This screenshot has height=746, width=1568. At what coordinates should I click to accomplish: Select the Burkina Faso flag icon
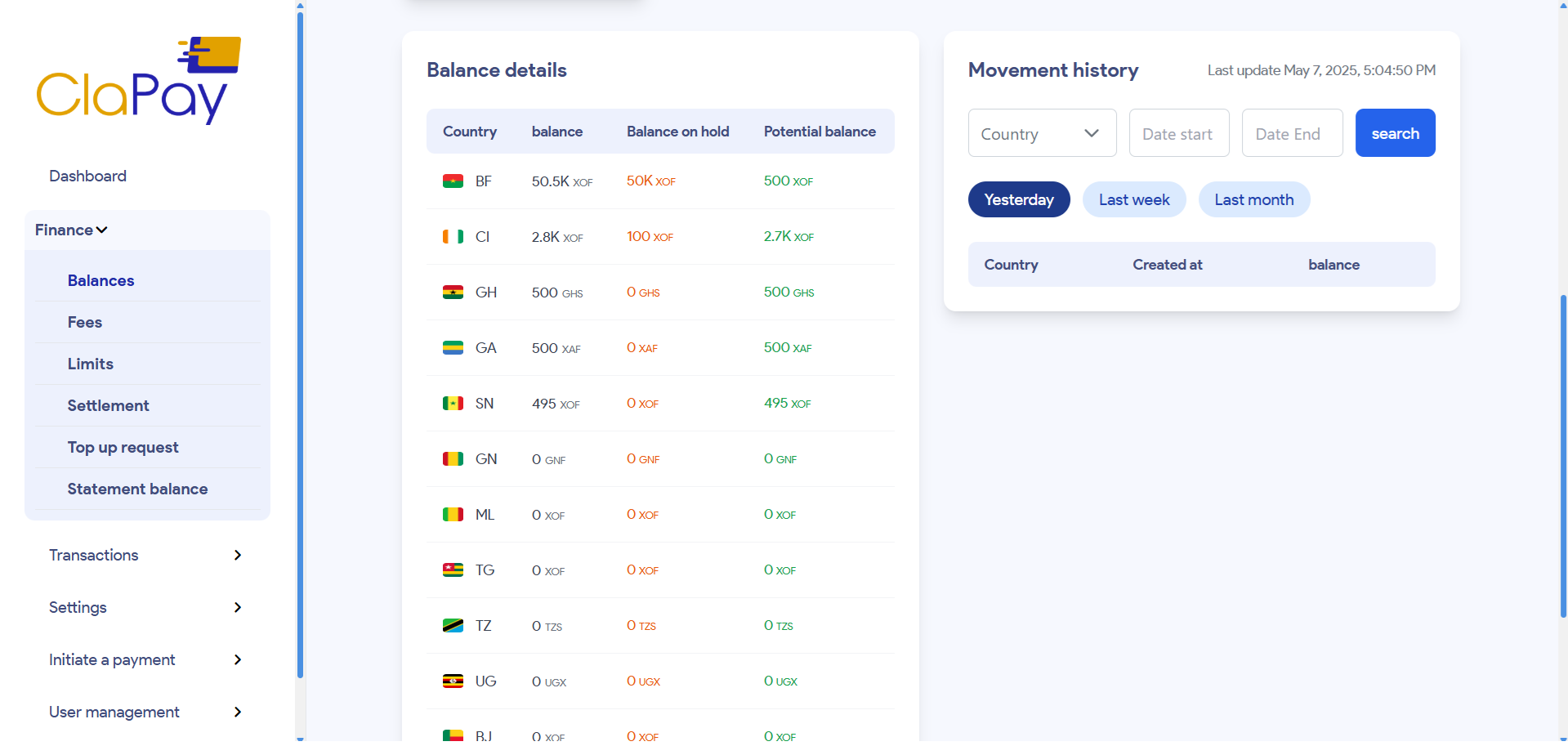[453, 181]
